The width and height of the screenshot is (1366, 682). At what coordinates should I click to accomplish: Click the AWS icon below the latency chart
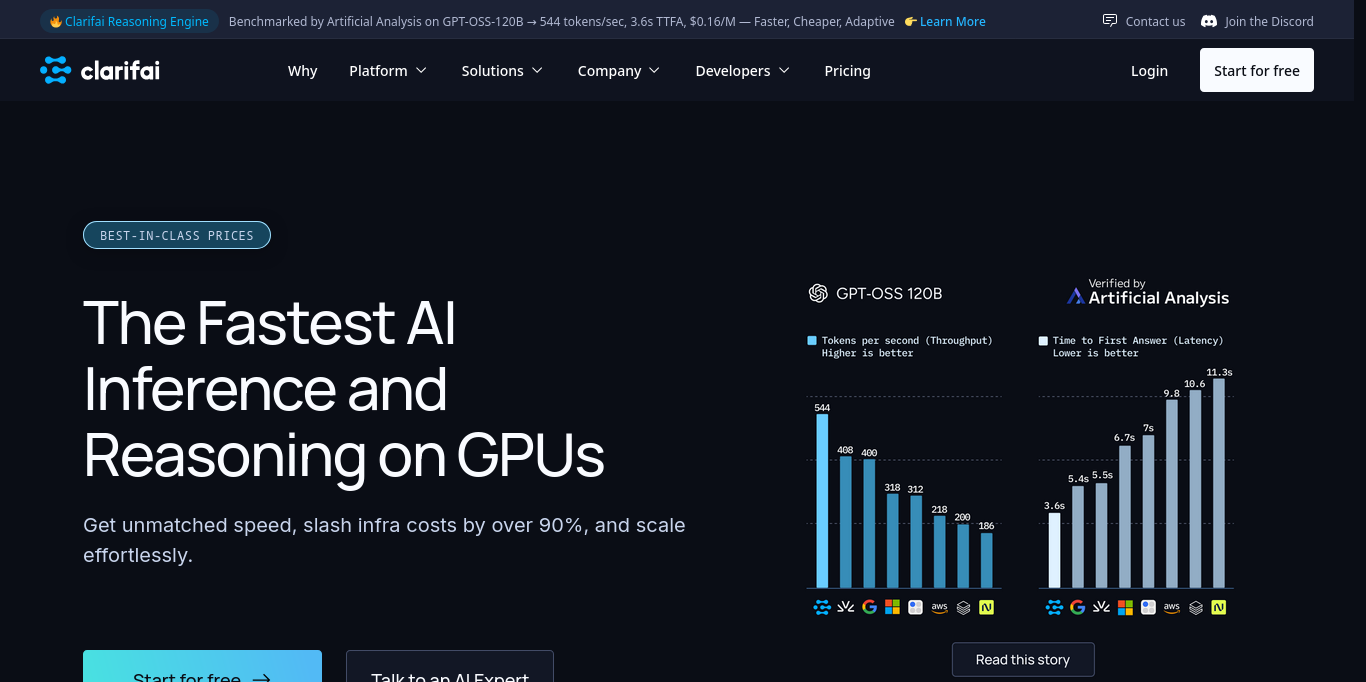(x=1172, y=607)
